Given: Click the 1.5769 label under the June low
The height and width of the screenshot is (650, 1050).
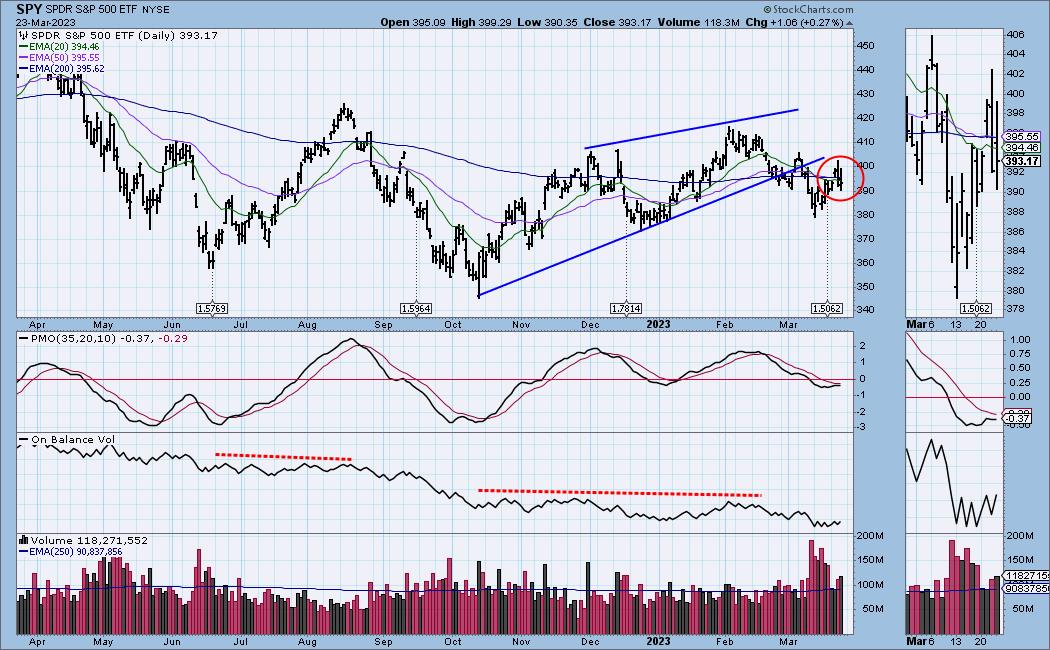Looking at the screenshot, I should (212, 309).
